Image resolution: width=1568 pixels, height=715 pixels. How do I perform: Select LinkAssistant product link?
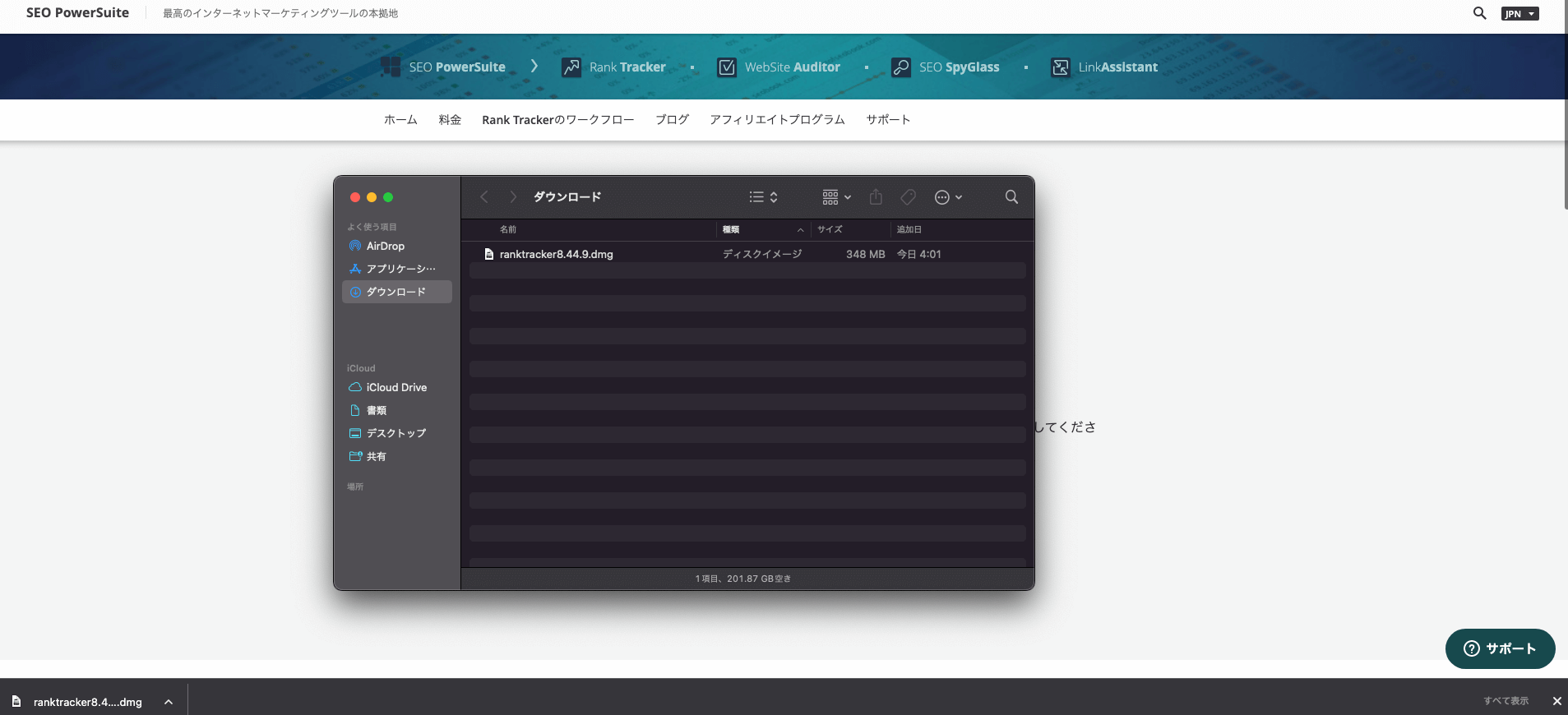click(x=1118, y=67)
